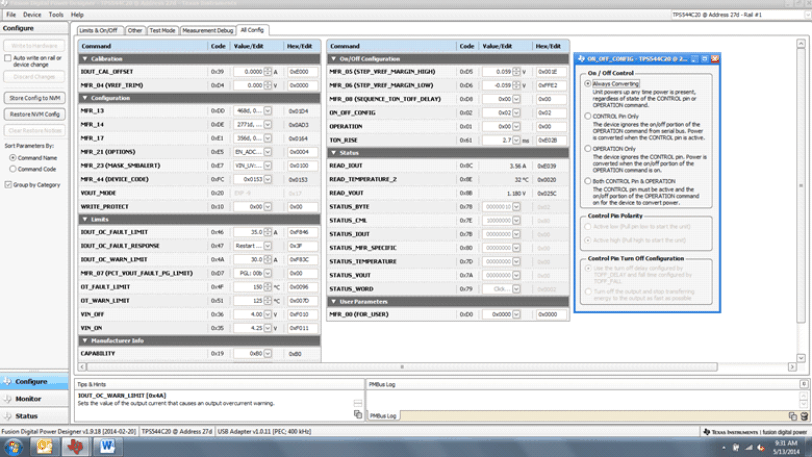Click the Texas Instruments logo in status bar

point(707,432)
